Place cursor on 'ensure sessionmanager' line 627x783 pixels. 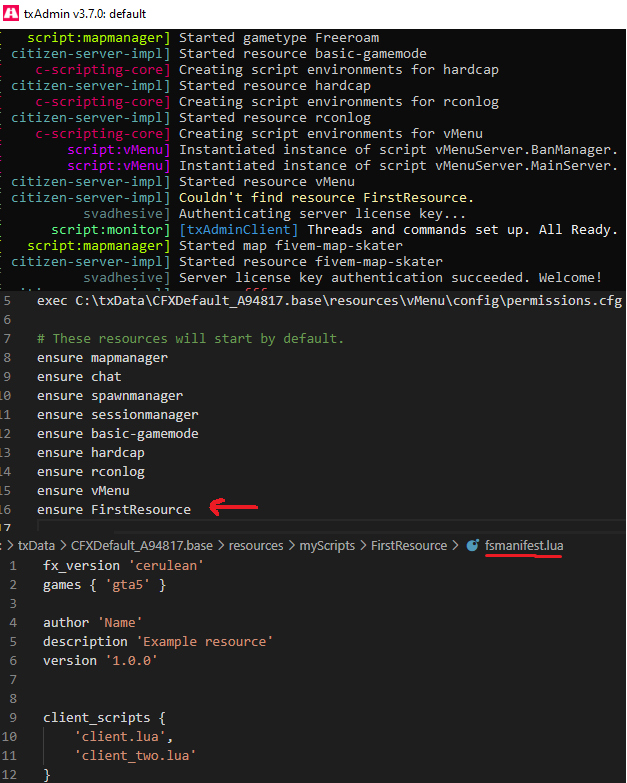coord(117,414)
